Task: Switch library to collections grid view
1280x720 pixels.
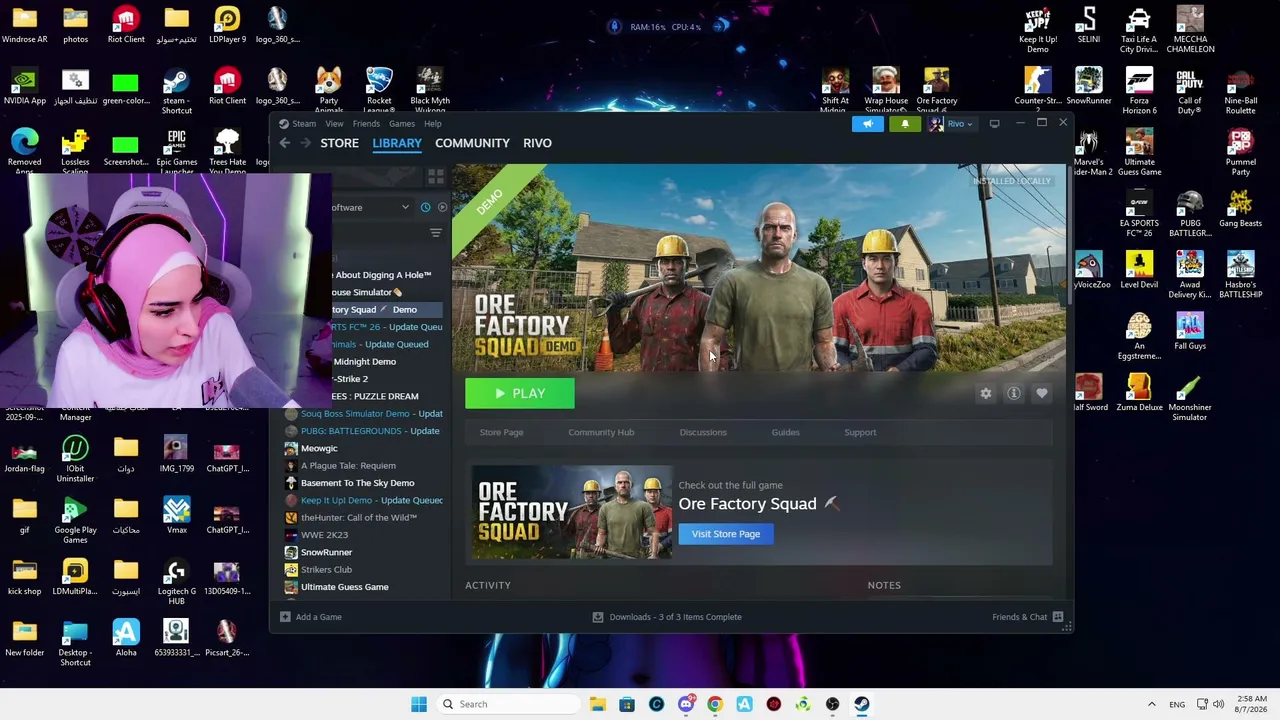Action: (435, 177)
